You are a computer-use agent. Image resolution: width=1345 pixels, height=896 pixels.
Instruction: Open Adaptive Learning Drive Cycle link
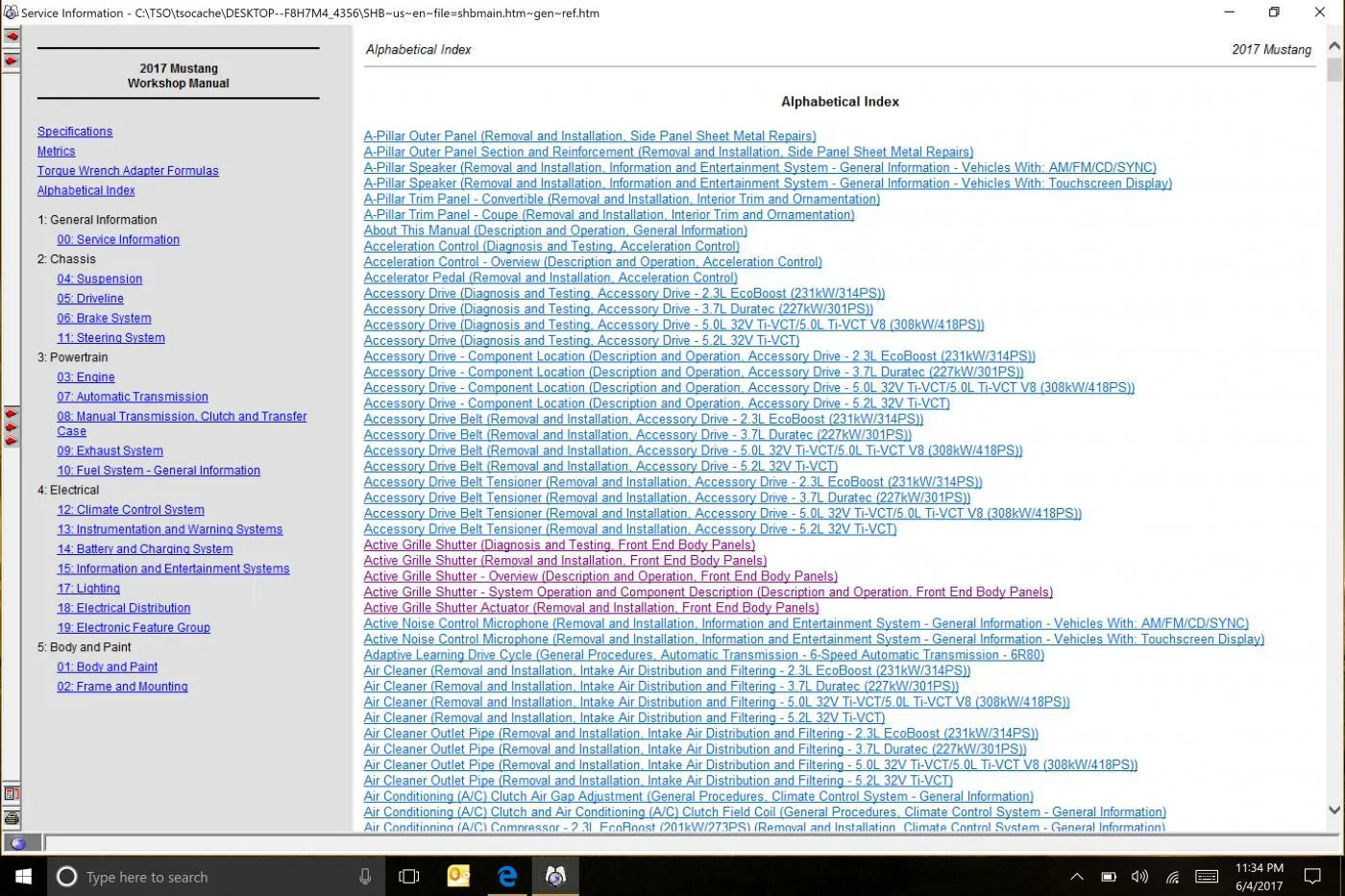[x=704, y=655]
